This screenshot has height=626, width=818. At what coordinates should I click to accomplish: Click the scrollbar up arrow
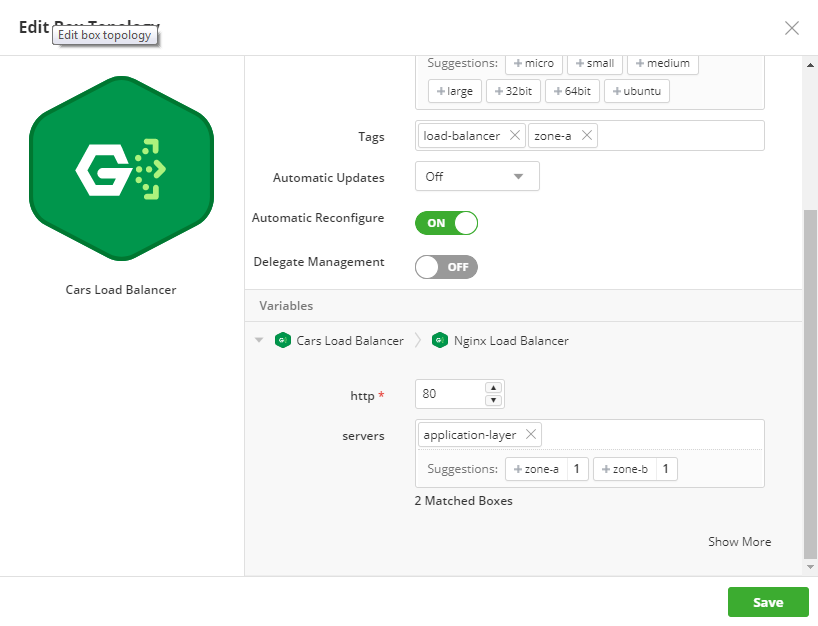coord(810,65)
